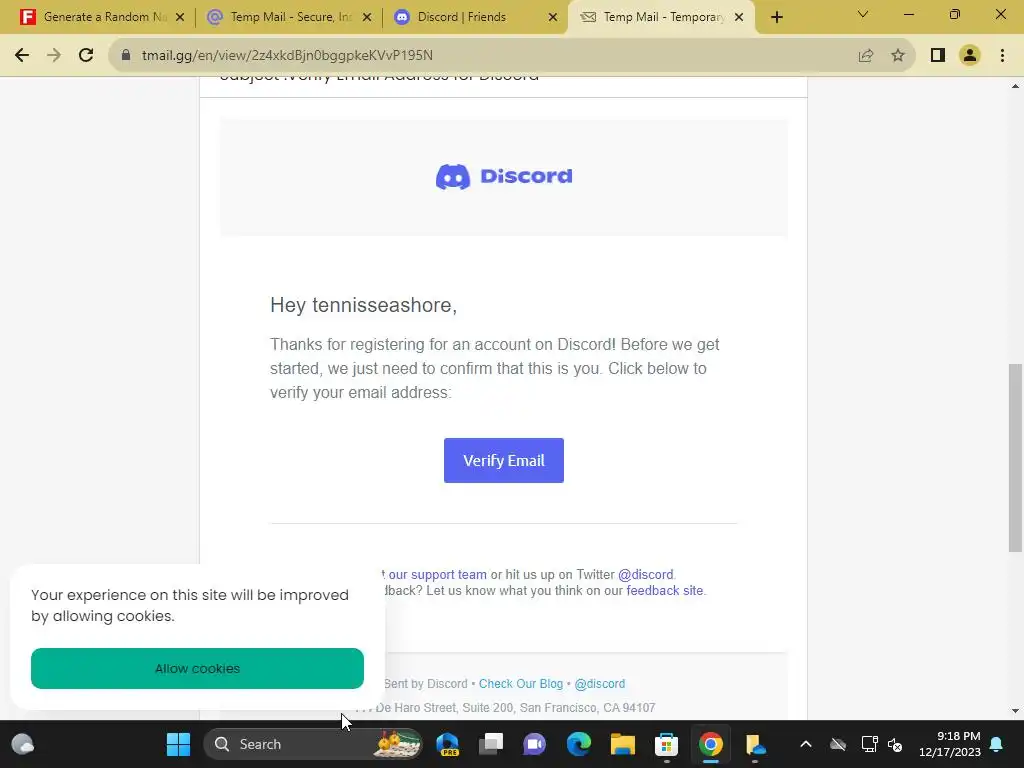
Task: Expand the tab search chevron
Action: tap(863, 14)
